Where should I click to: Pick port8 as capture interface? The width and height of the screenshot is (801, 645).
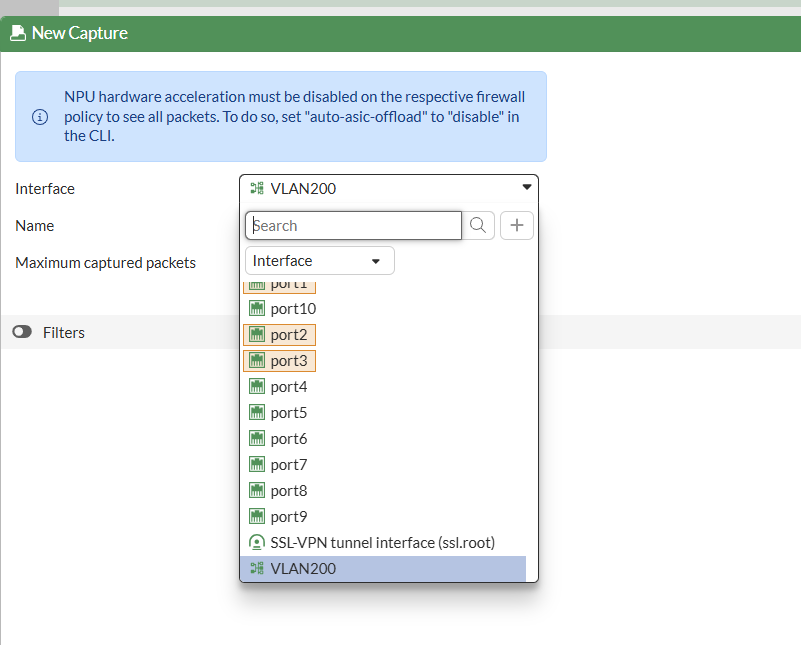(288, 491)
